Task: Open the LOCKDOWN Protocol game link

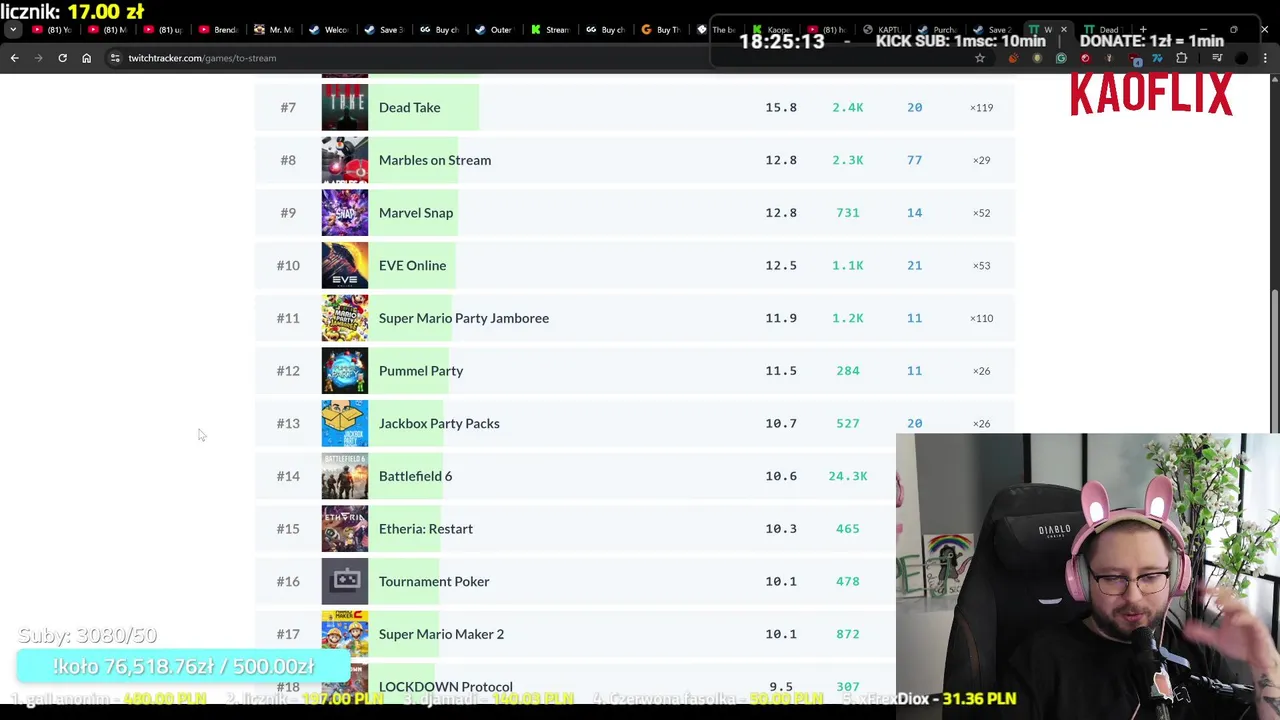Action: [446, 686]
